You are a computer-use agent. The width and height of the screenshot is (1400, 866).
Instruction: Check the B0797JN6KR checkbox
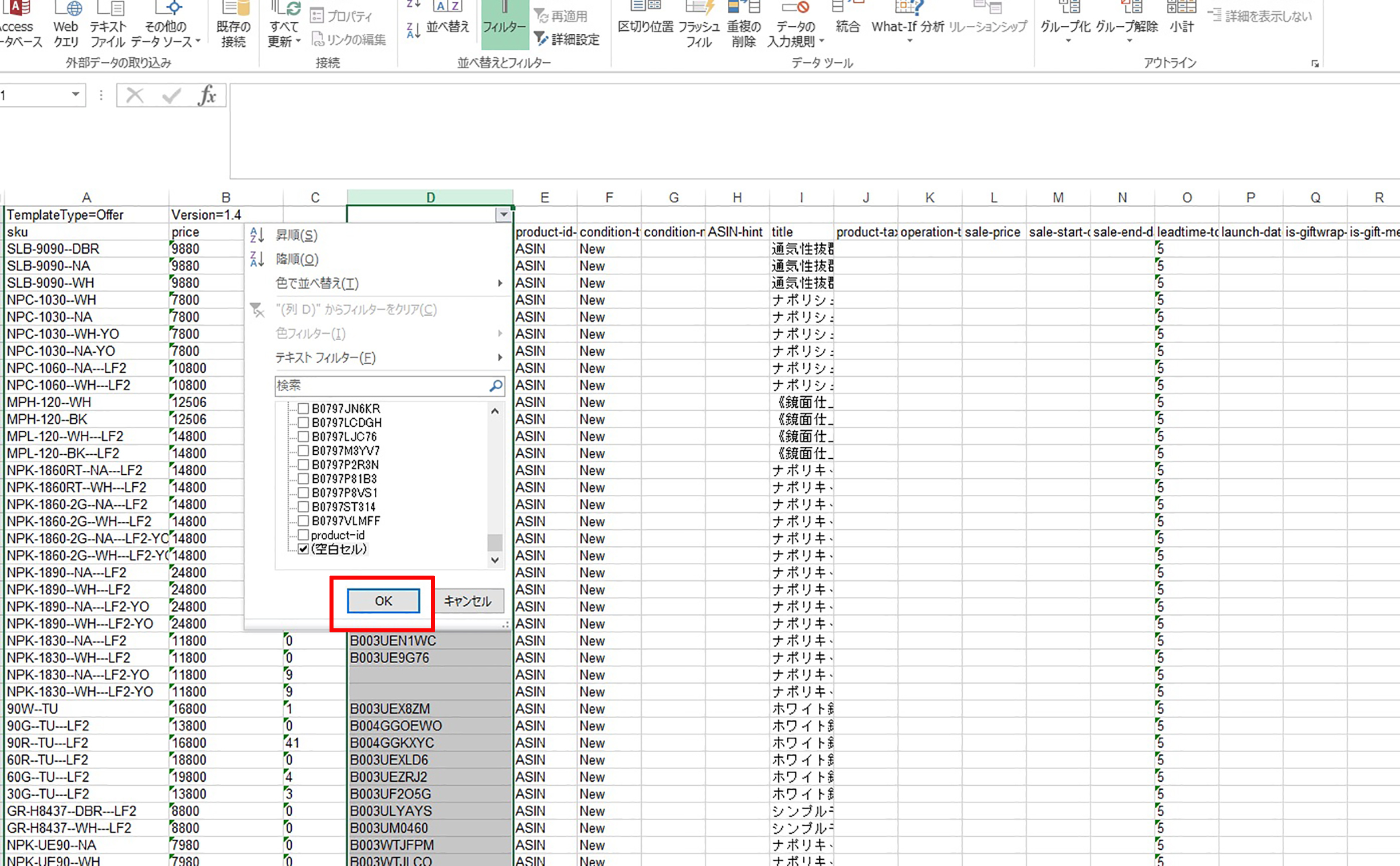coord(303,408)
